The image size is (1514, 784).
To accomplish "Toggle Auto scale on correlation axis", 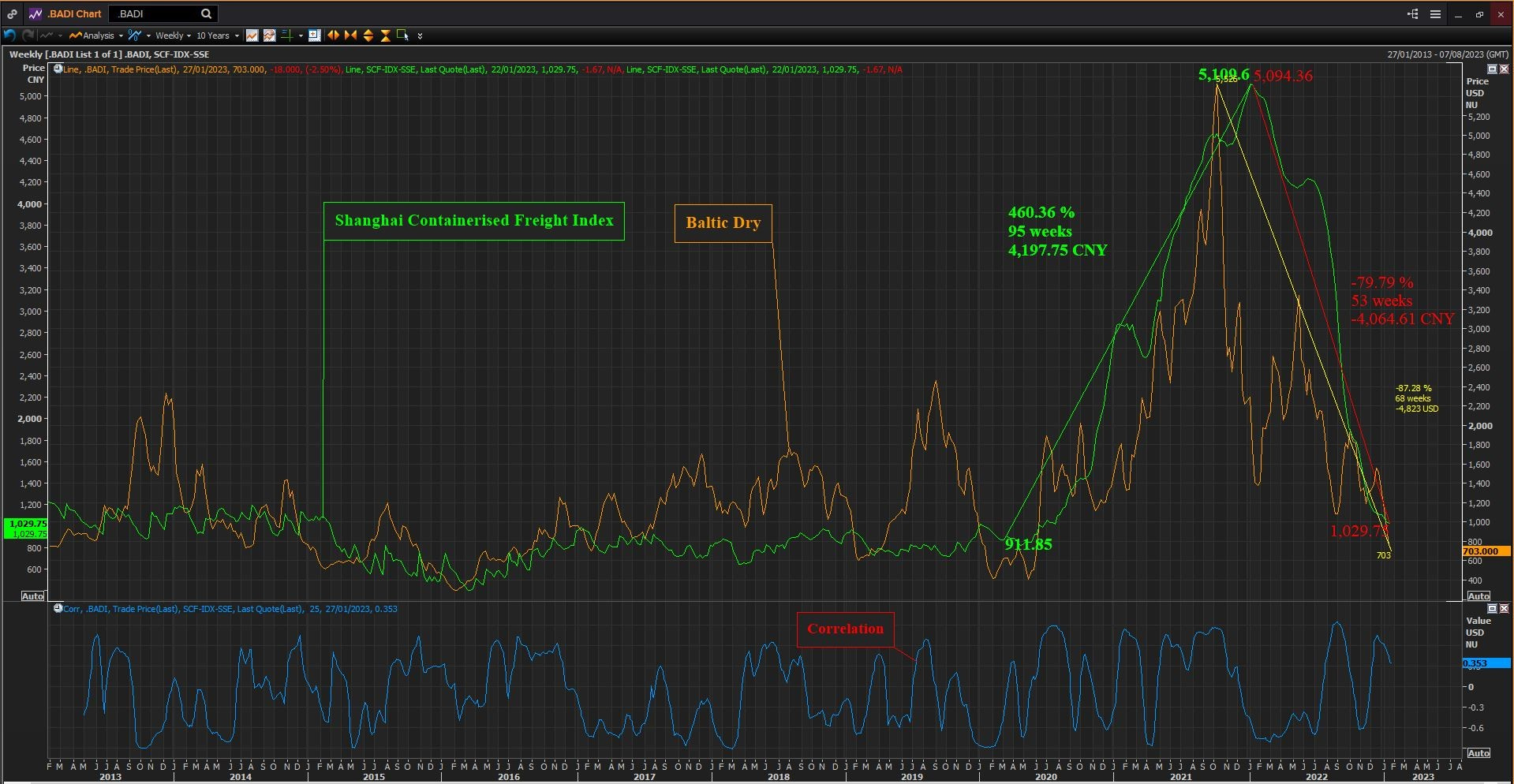I will click(1478, 753).
